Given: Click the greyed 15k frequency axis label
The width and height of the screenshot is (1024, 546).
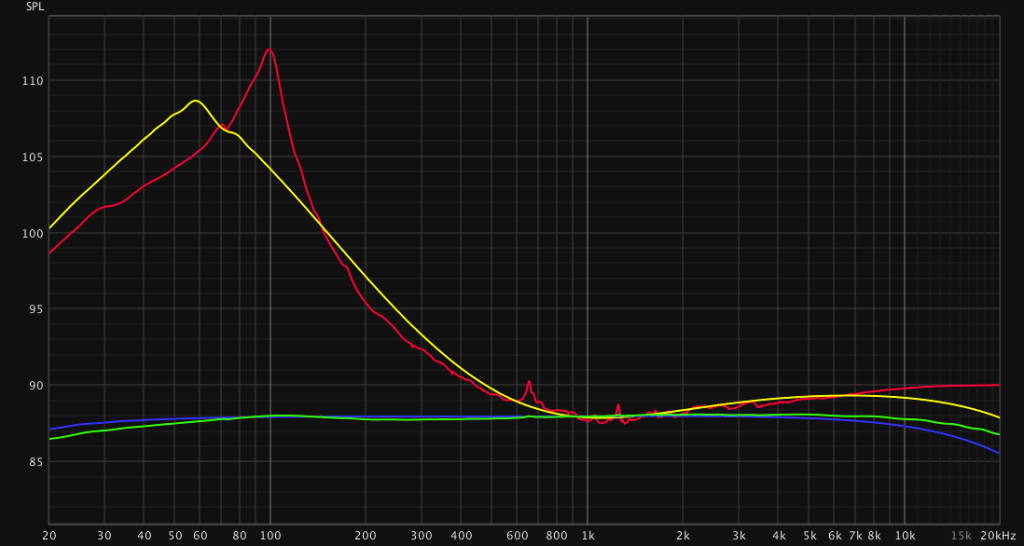Looking at the screenshot, I should 961,536.
